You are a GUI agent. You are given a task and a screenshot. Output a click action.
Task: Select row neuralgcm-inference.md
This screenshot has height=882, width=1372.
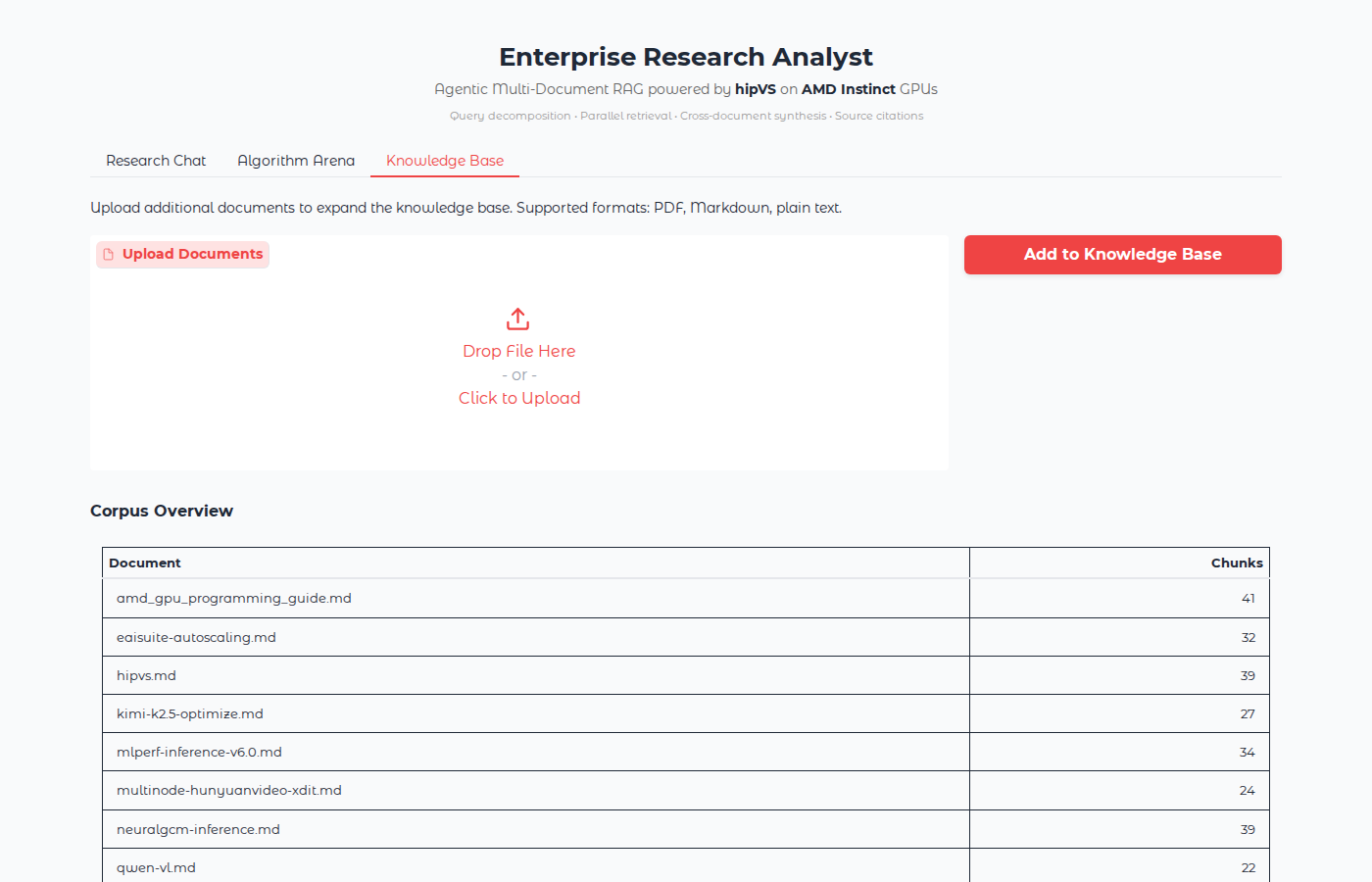(x=686, y=829)
